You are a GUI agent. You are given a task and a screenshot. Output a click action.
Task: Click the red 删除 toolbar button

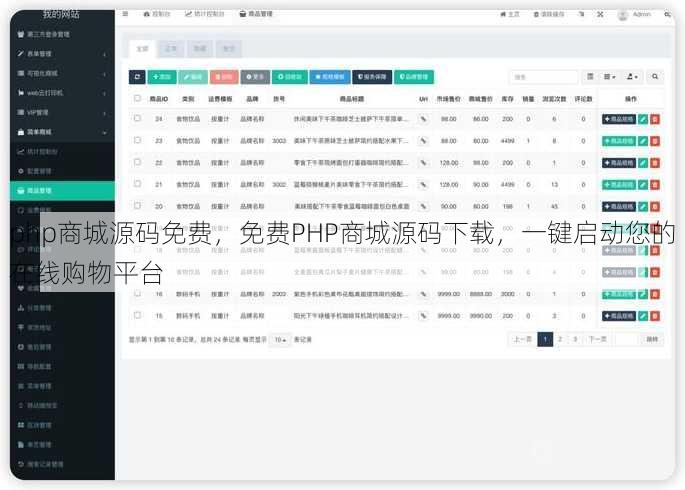pos(224,77)
